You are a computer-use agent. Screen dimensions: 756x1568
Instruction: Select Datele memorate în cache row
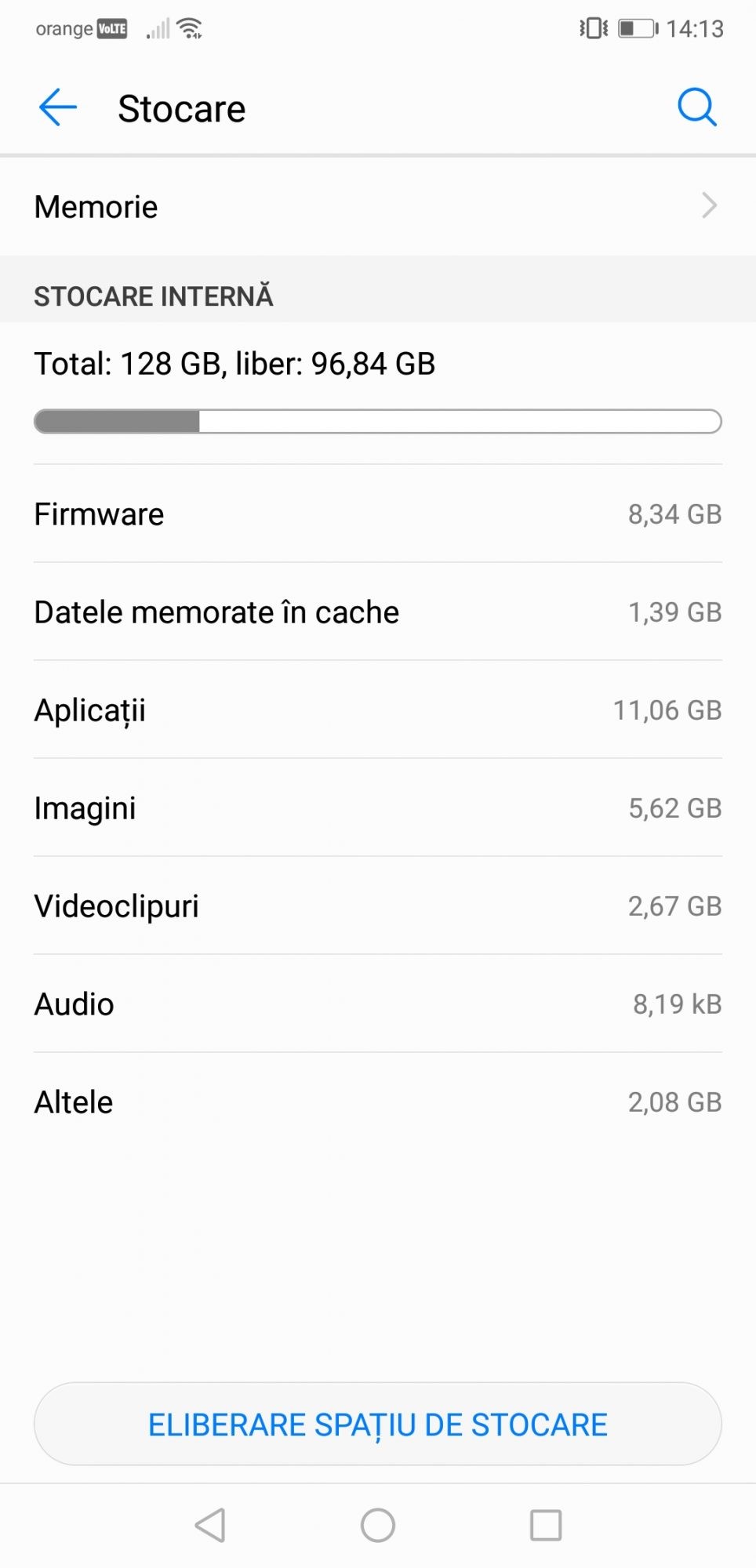(377, 612)
